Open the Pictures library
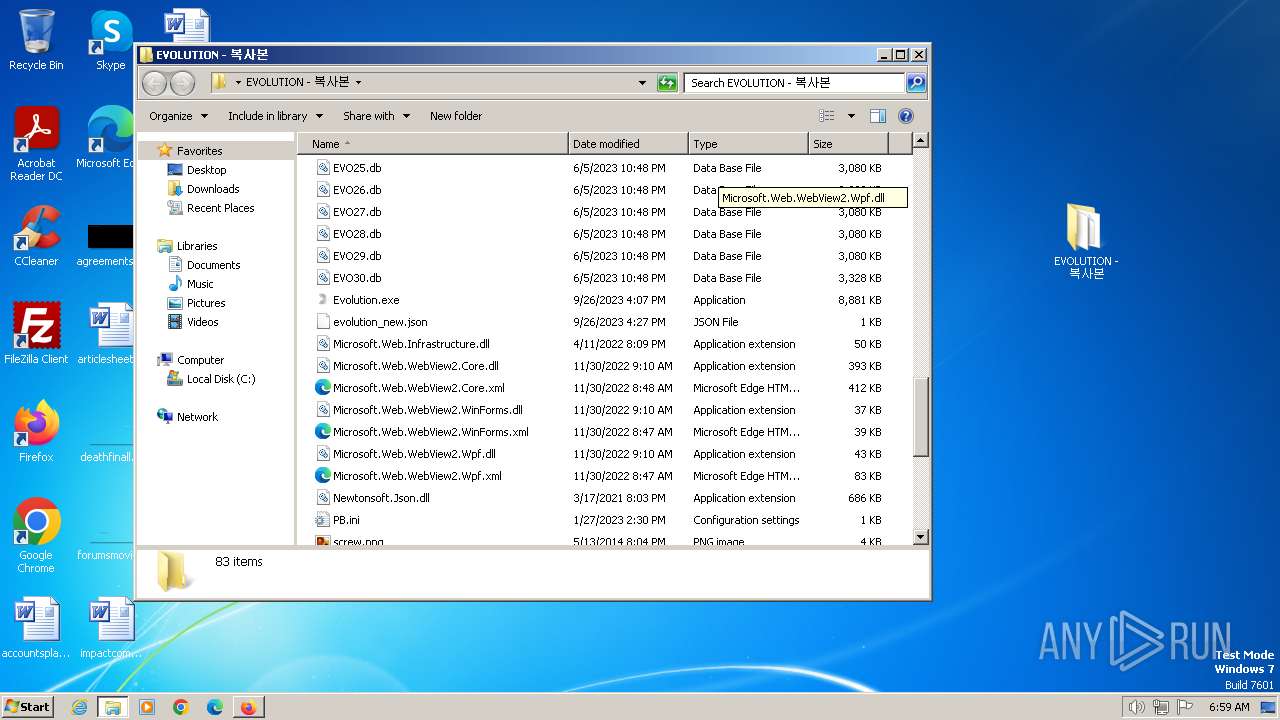The image size is (1280, 720). [x=206, y=303]
